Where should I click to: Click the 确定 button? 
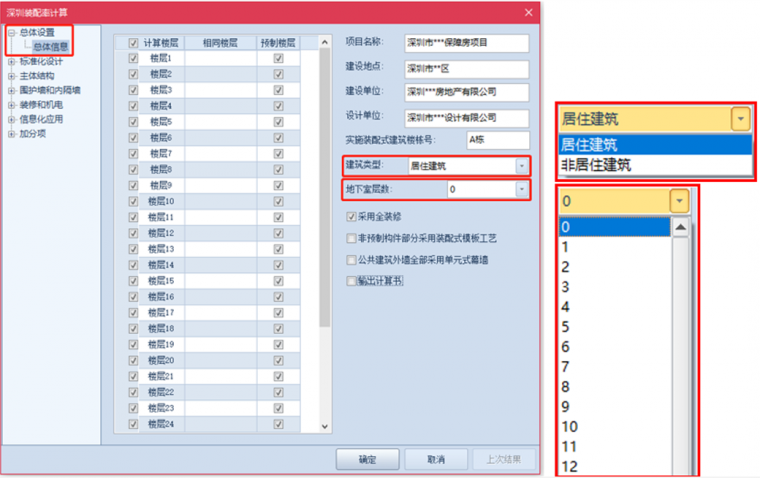(367, 459)
